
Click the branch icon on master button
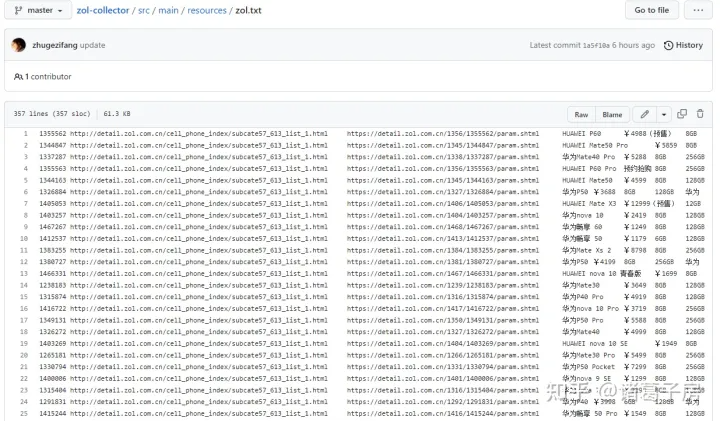pyautogui.click(x=18, y=10)
